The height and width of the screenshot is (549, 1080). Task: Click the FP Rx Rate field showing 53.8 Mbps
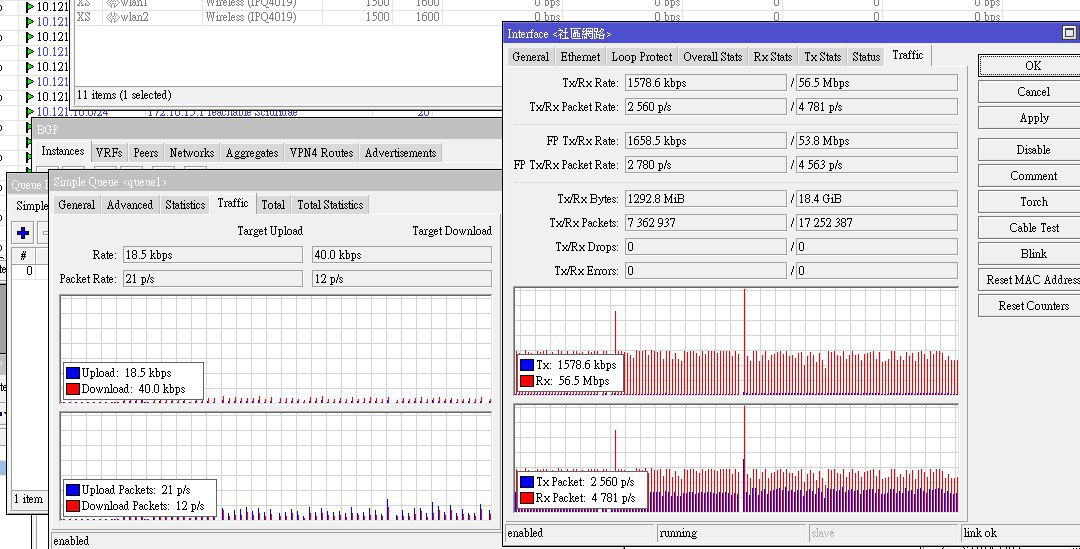(876, 141)
